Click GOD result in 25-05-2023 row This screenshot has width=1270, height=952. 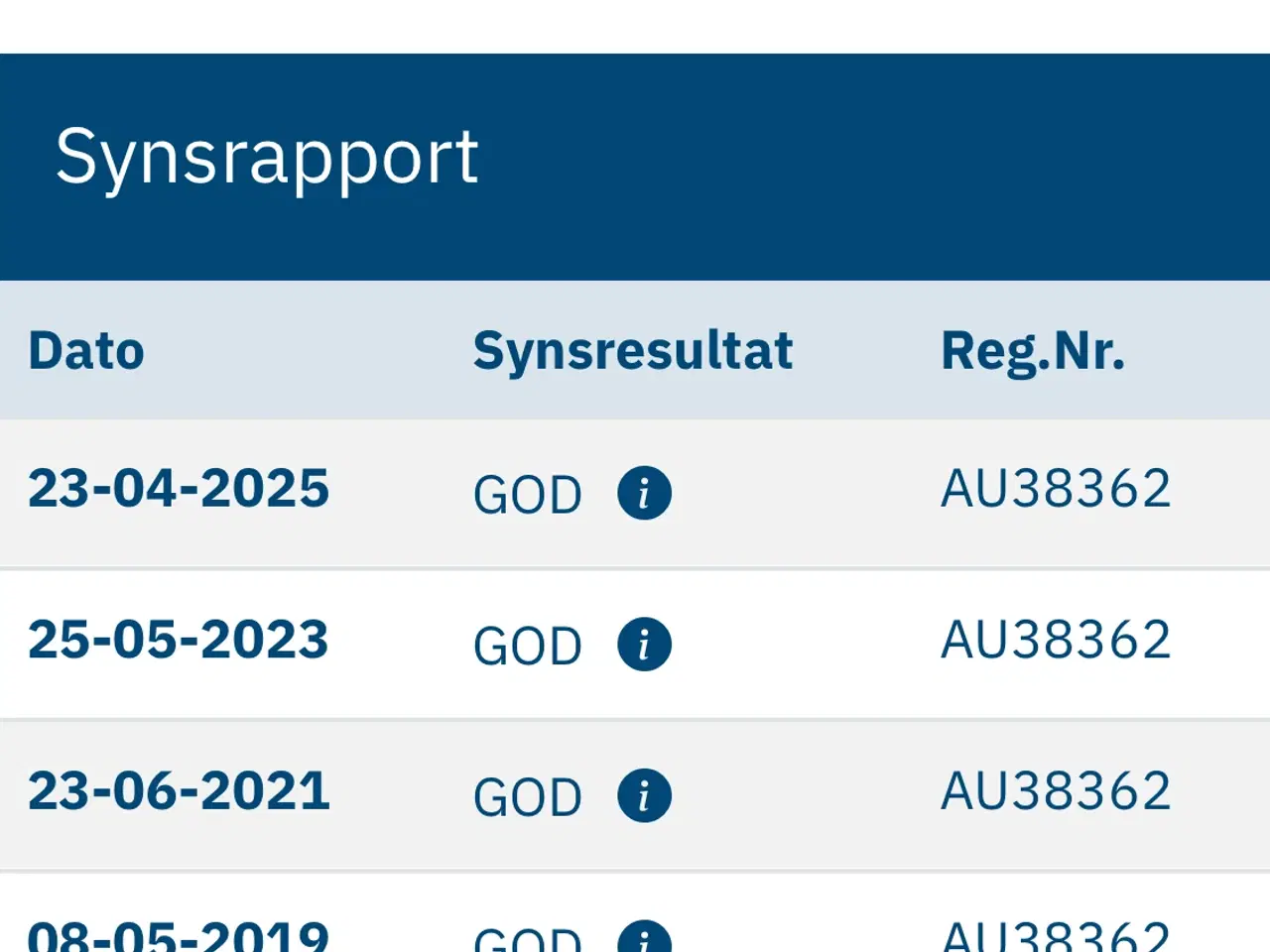(x=527, y=647)
